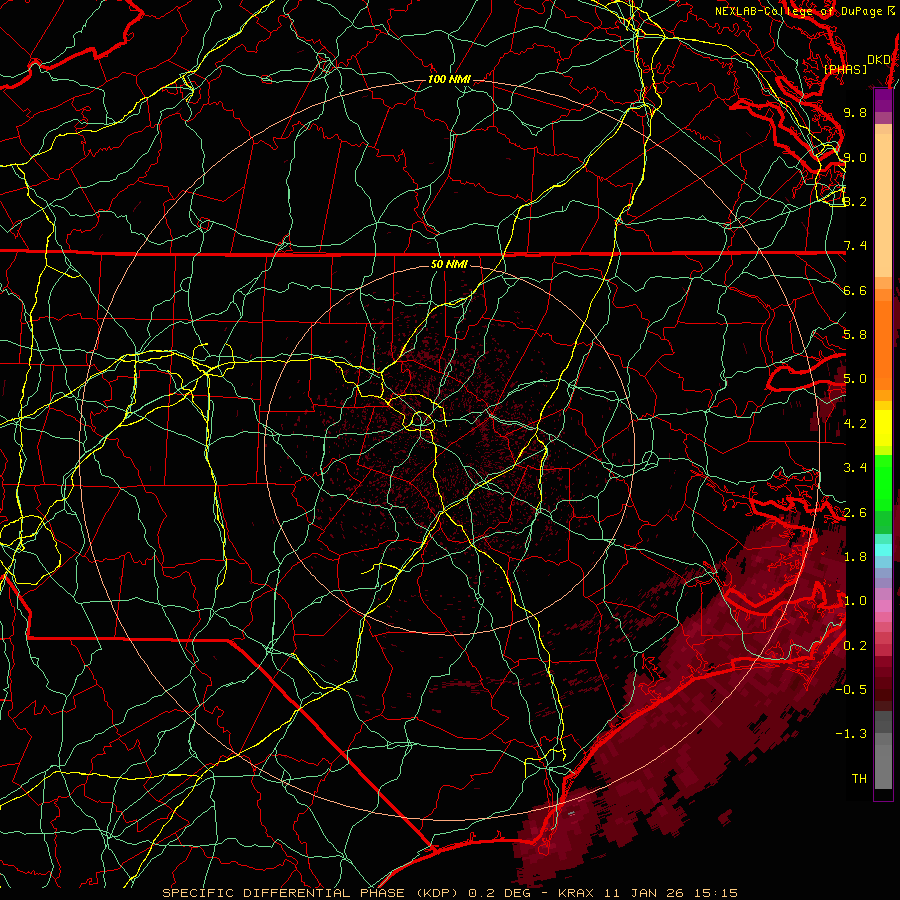Select the 1.0 scale value

pos(855,601)
